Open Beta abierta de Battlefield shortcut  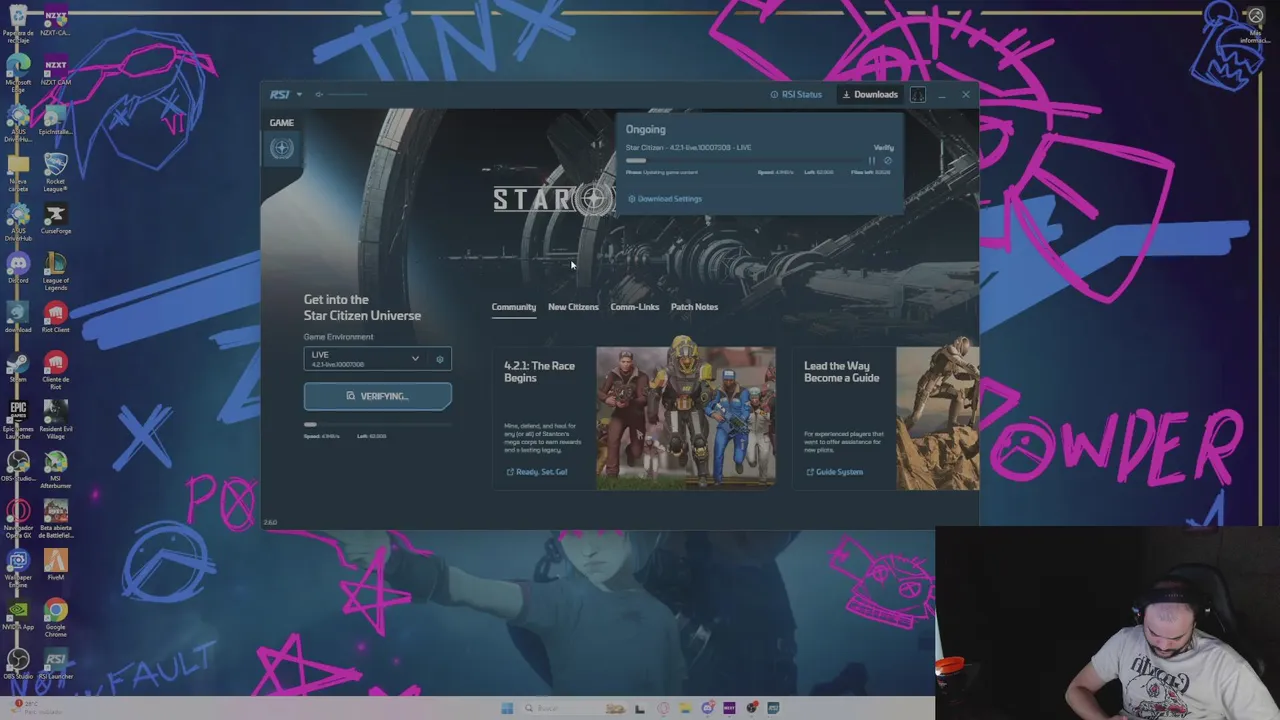56,518
